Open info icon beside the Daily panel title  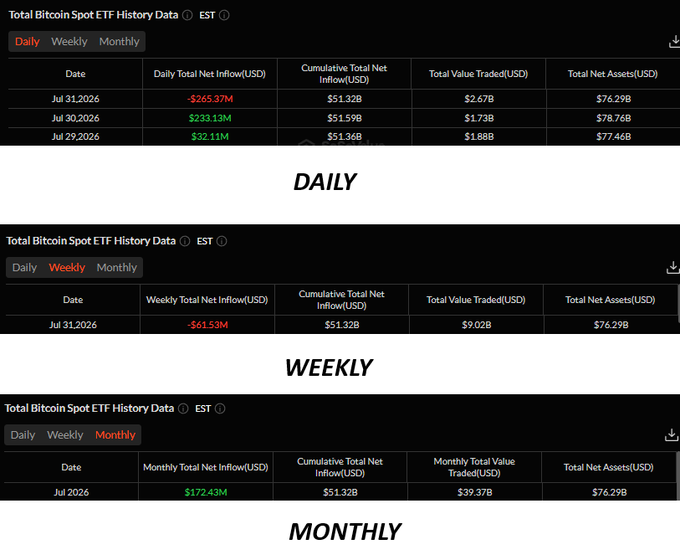tap(187, 15)
